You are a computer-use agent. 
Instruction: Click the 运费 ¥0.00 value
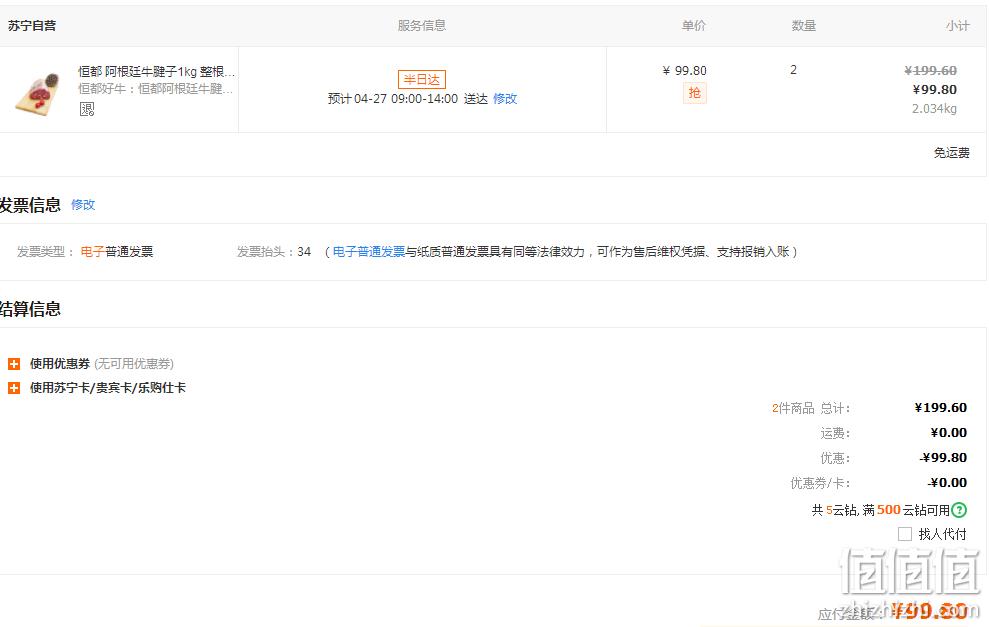pos(949,433)
